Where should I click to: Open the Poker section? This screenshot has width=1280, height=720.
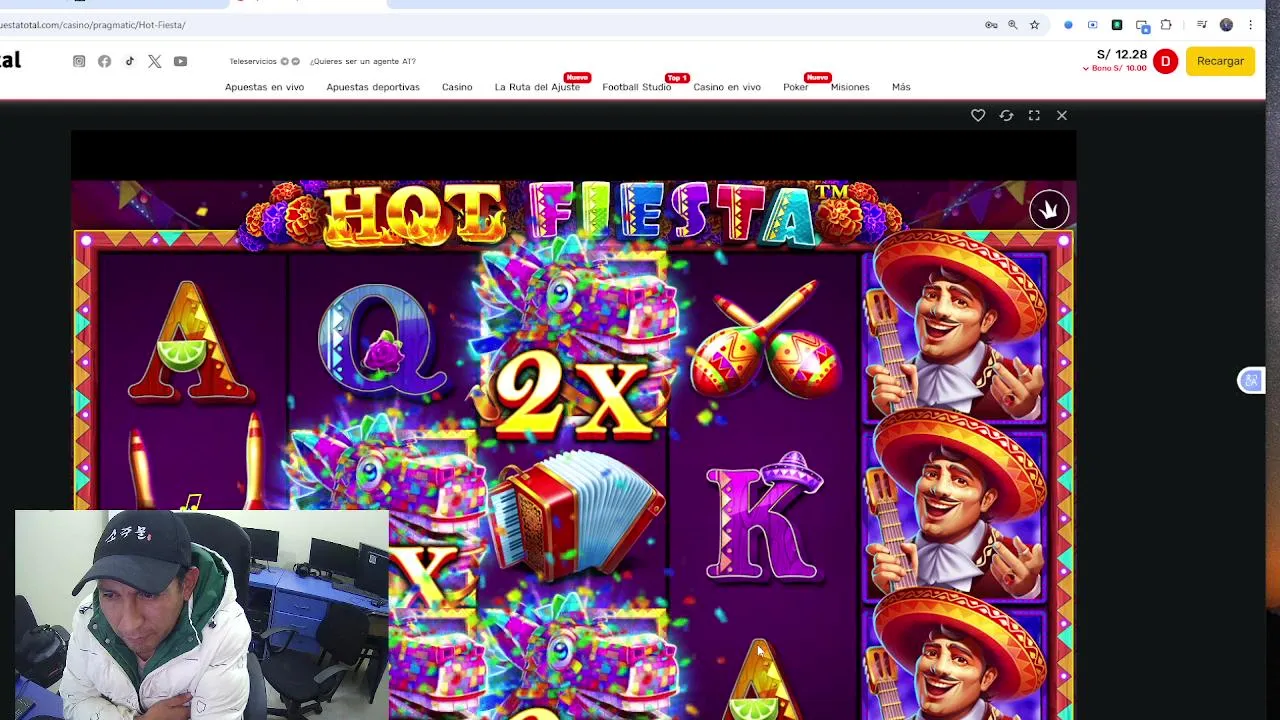click(x=796, y=87)
